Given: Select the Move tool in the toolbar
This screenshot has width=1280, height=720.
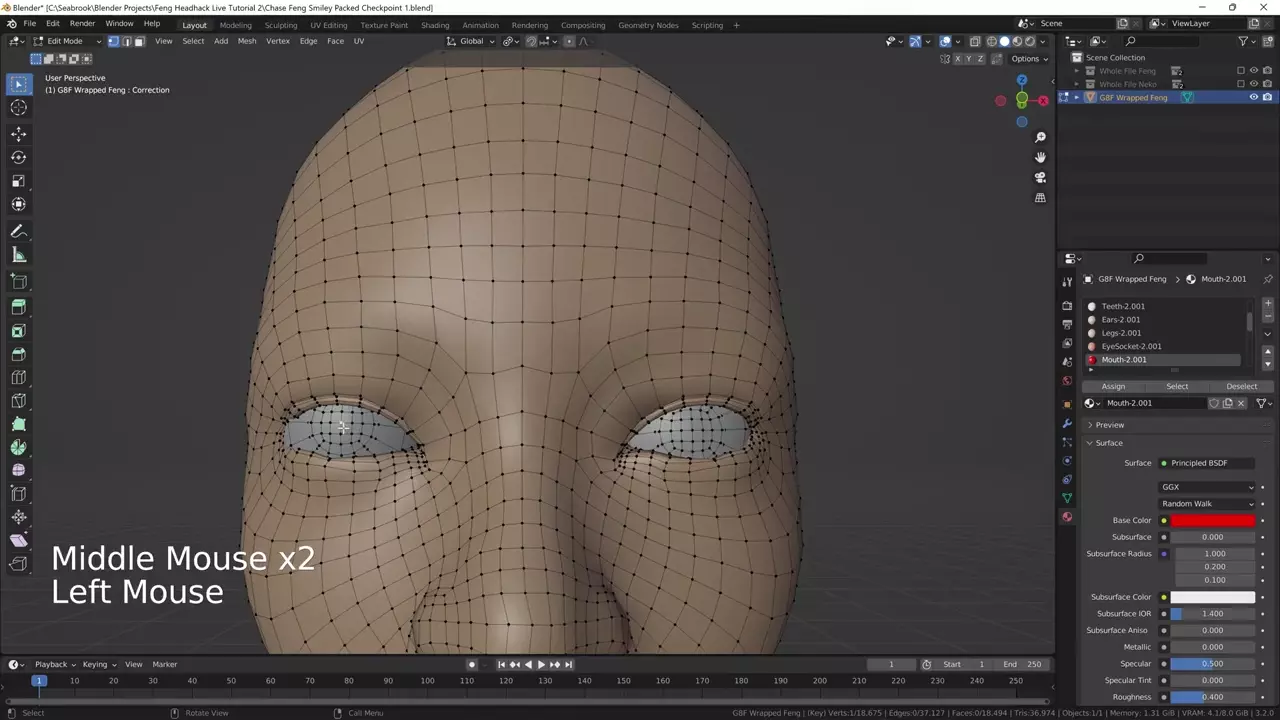Looking at the screenshot, I should (18, 134).
